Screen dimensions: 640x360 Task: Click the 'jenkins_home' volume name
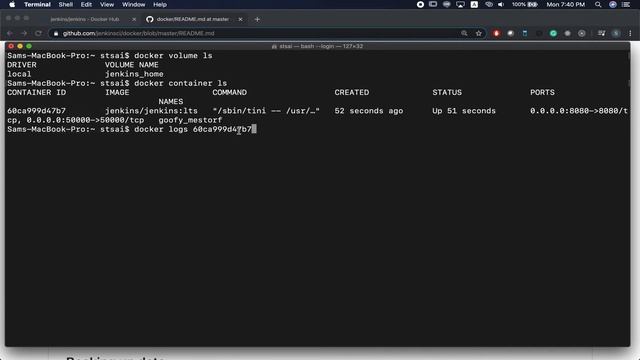[x=134, y=74]
